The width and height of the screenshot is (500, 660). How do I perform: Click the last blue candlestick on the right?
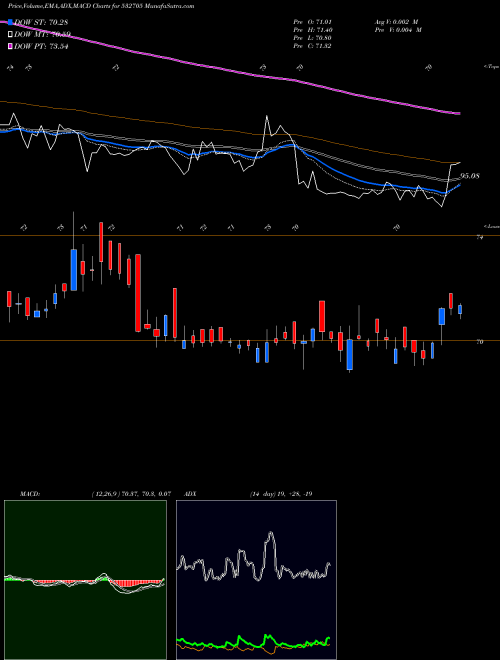[460, 309]
